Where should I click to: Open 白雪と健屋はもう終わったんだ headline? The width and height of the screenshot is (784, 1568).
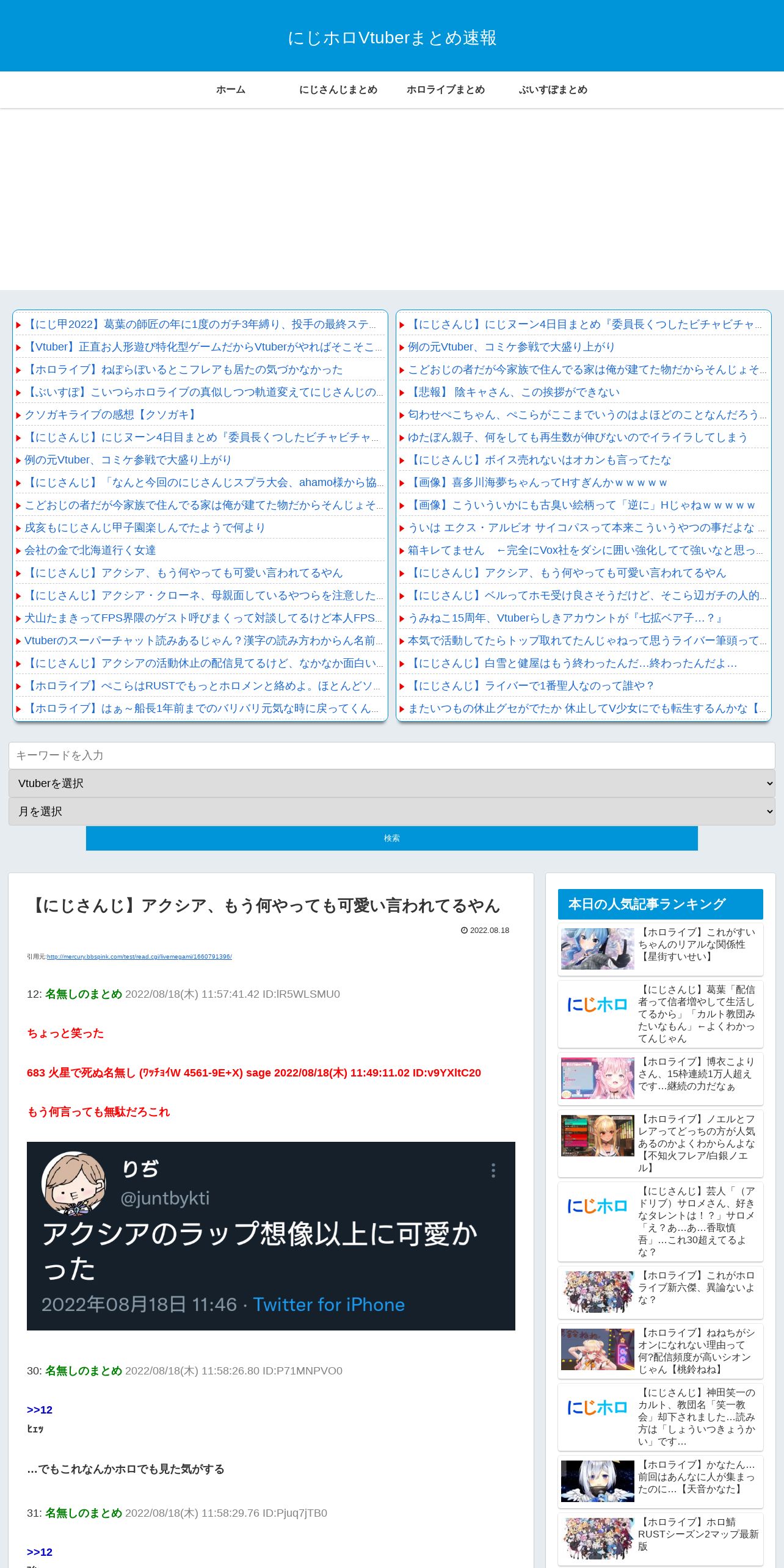(x=572, y=663)
